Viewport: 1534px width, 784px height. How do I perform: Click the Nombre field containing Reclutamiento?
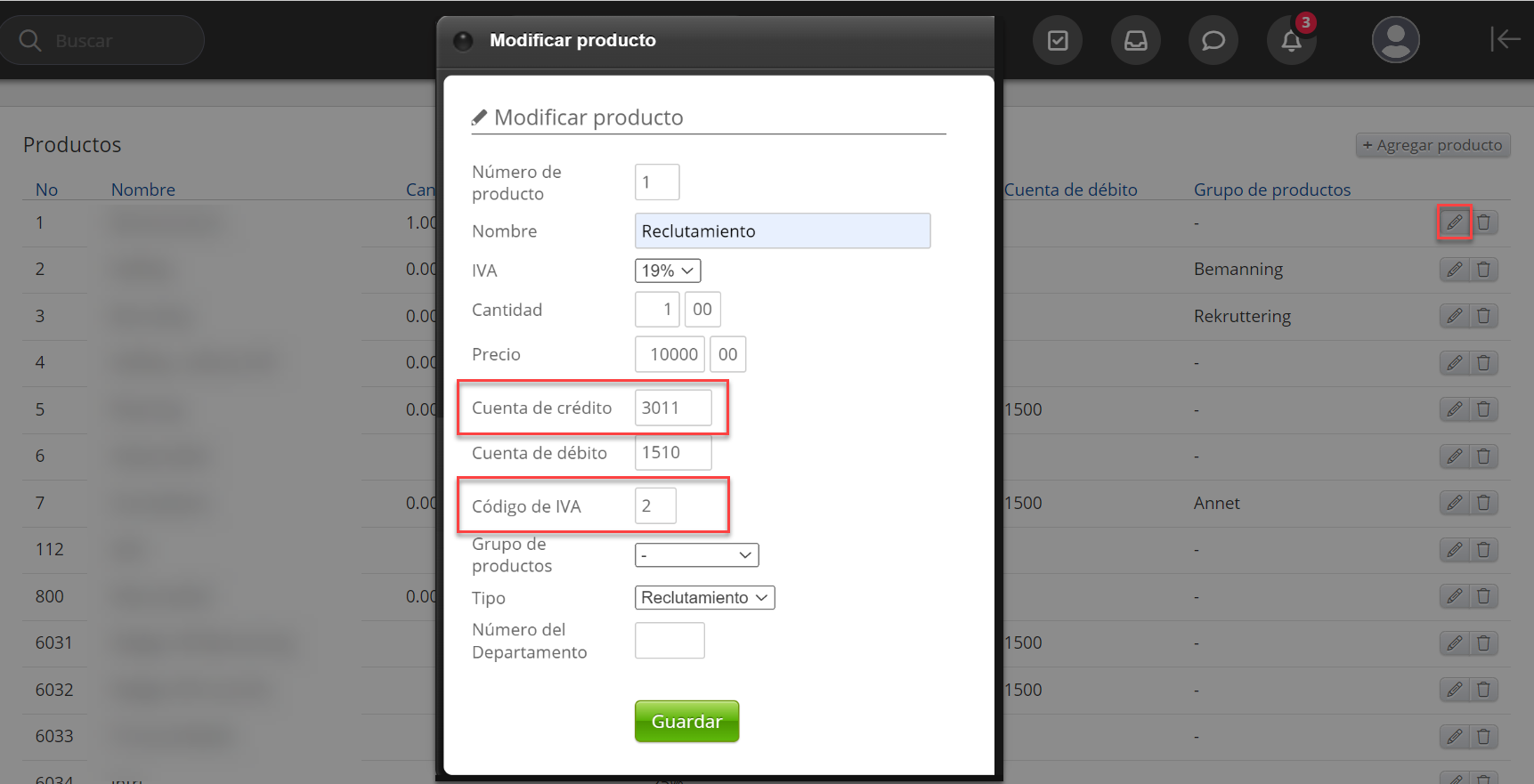(782, 231)
